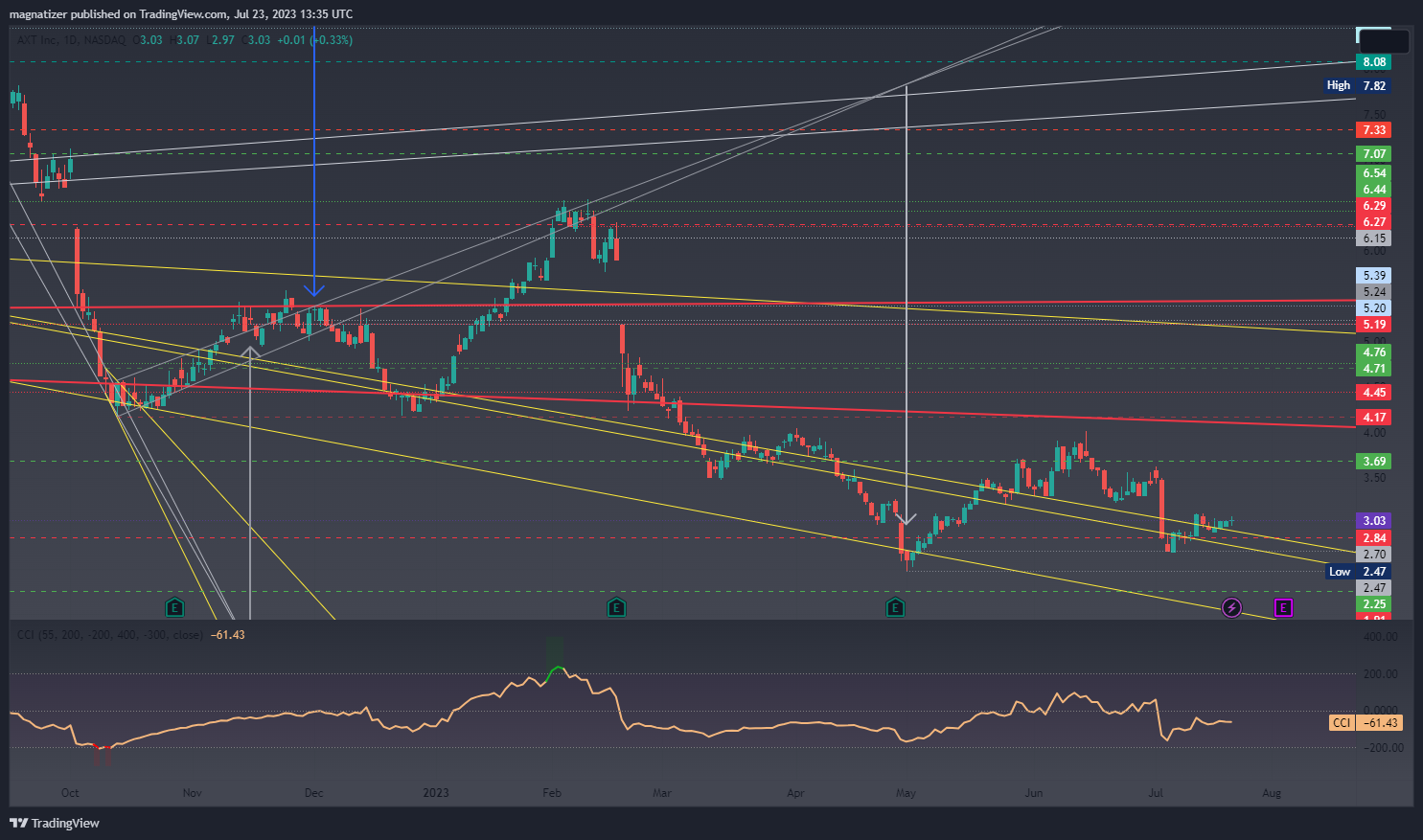Screen dimensions: 1423x840
Task: Click the Feb label on time axis
Action: point(552,793)
